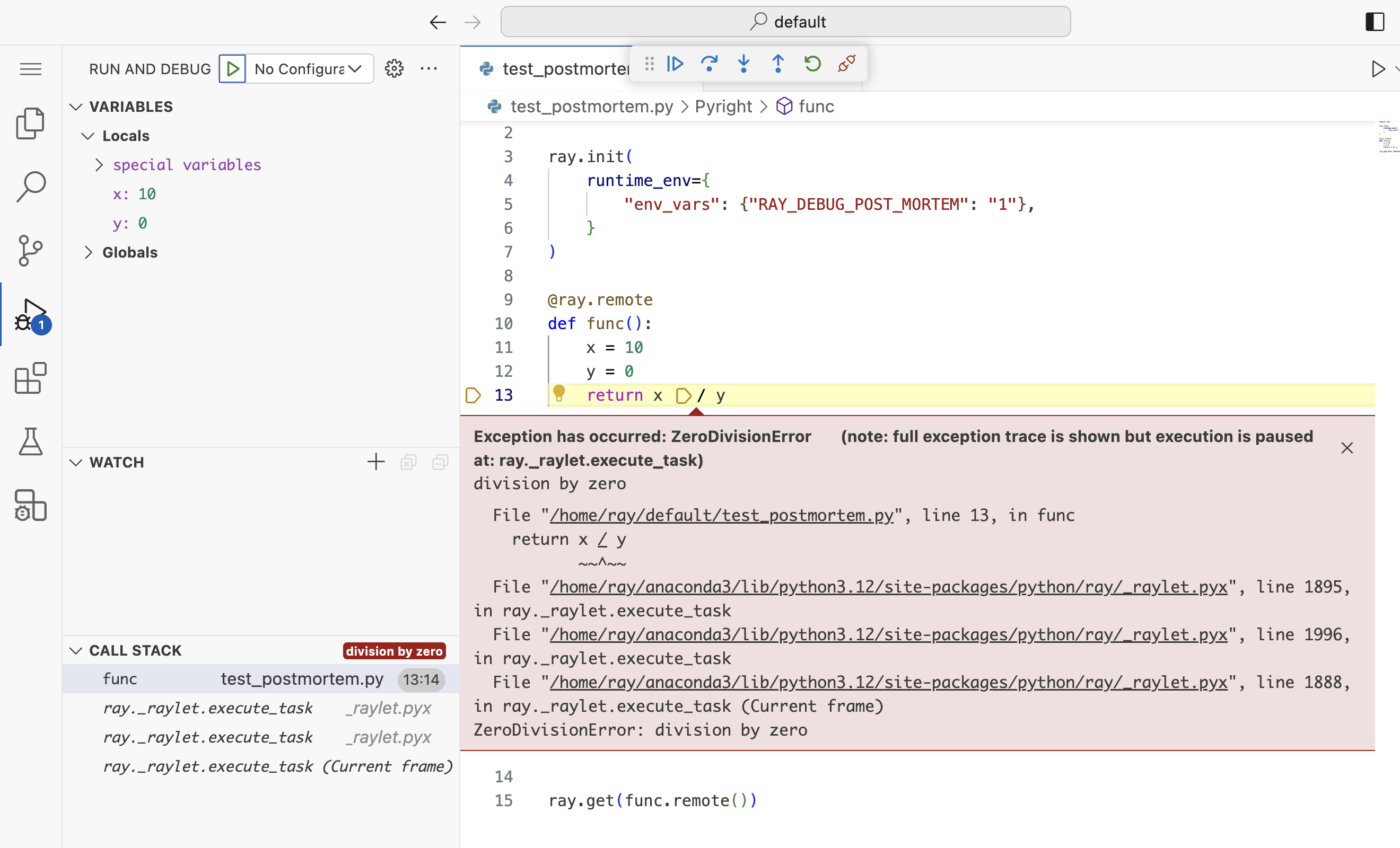Image resolution: width=1400 pixels, height=848 pixels.
Task: Open /home/ray/default/test_postmortem.py trace link
Action: point(722,515)
